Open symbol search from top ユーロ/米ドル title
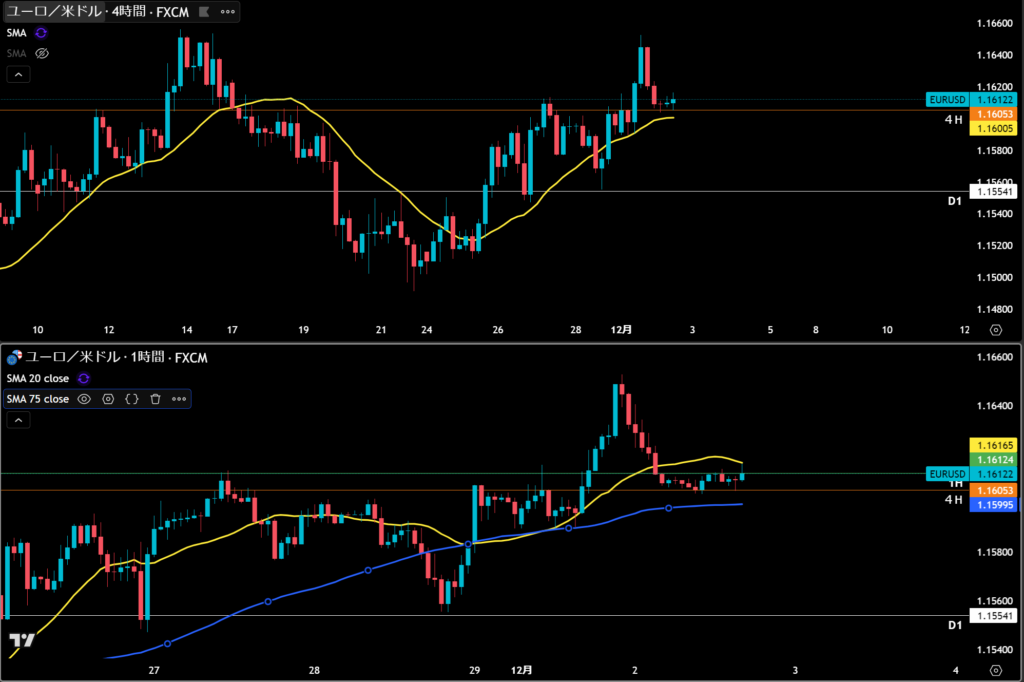 pos(52,12)
